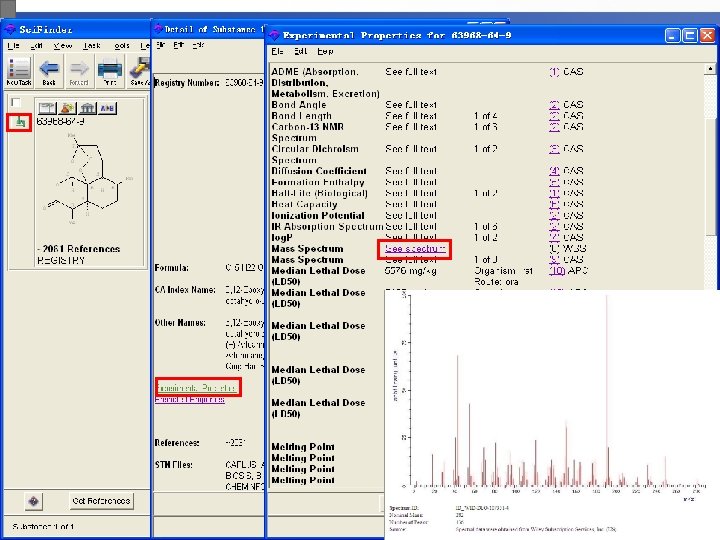Open File menu in Experimental Properties window
Screen dimensions: 720x540
pos(277,51)
